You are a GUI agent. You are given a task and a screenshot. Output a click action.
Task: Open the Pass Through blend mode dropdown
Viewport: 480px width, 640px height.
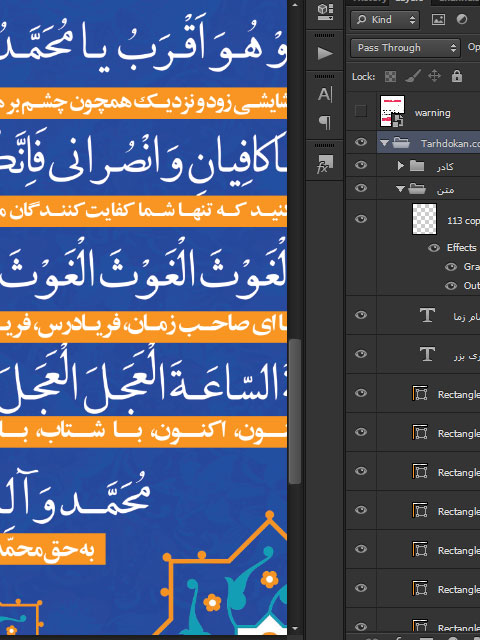tap(405, 48)
